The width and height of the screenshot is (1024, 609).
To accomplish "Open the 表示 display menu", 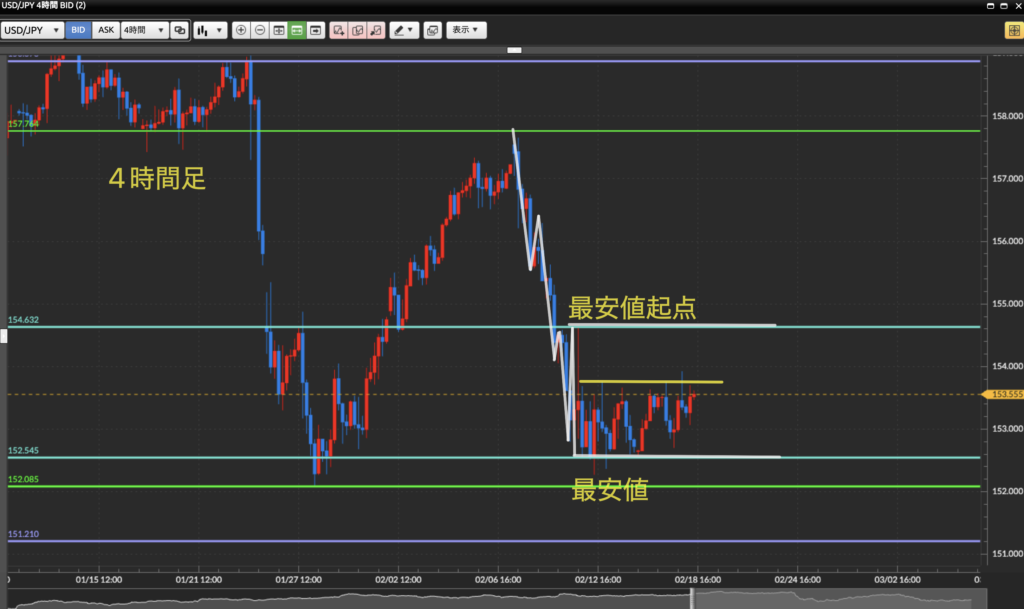I will point(465,30).
